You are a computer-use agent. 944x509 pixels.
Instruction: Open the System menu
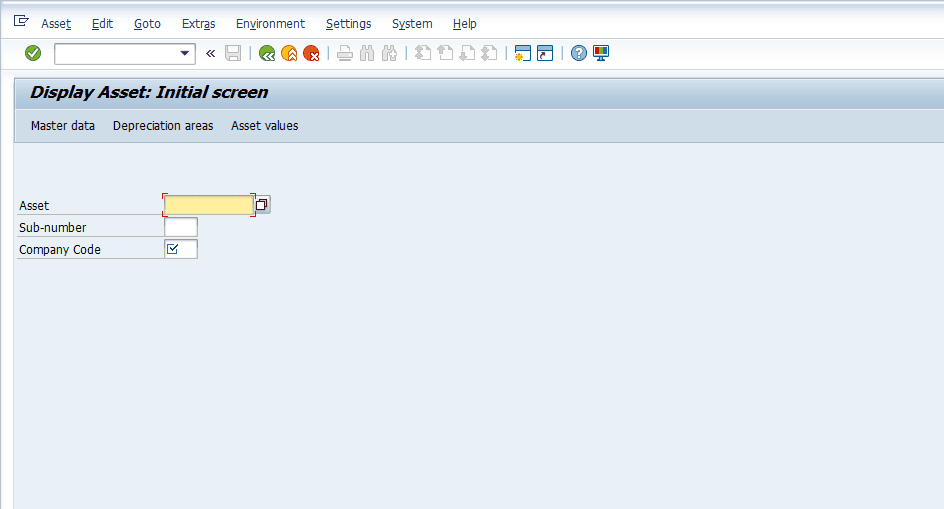(x=412, y=23)
